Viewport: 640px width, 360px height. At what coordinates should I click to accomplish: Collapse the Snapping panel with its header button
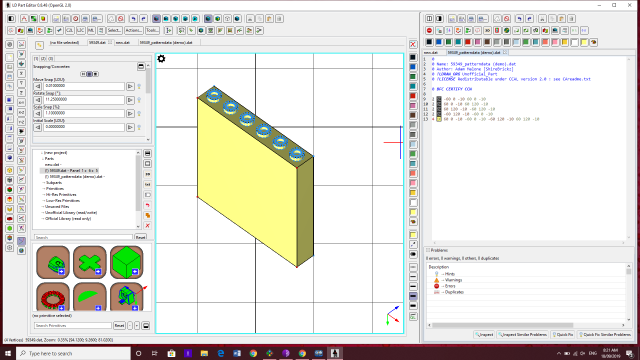[141, 66]
